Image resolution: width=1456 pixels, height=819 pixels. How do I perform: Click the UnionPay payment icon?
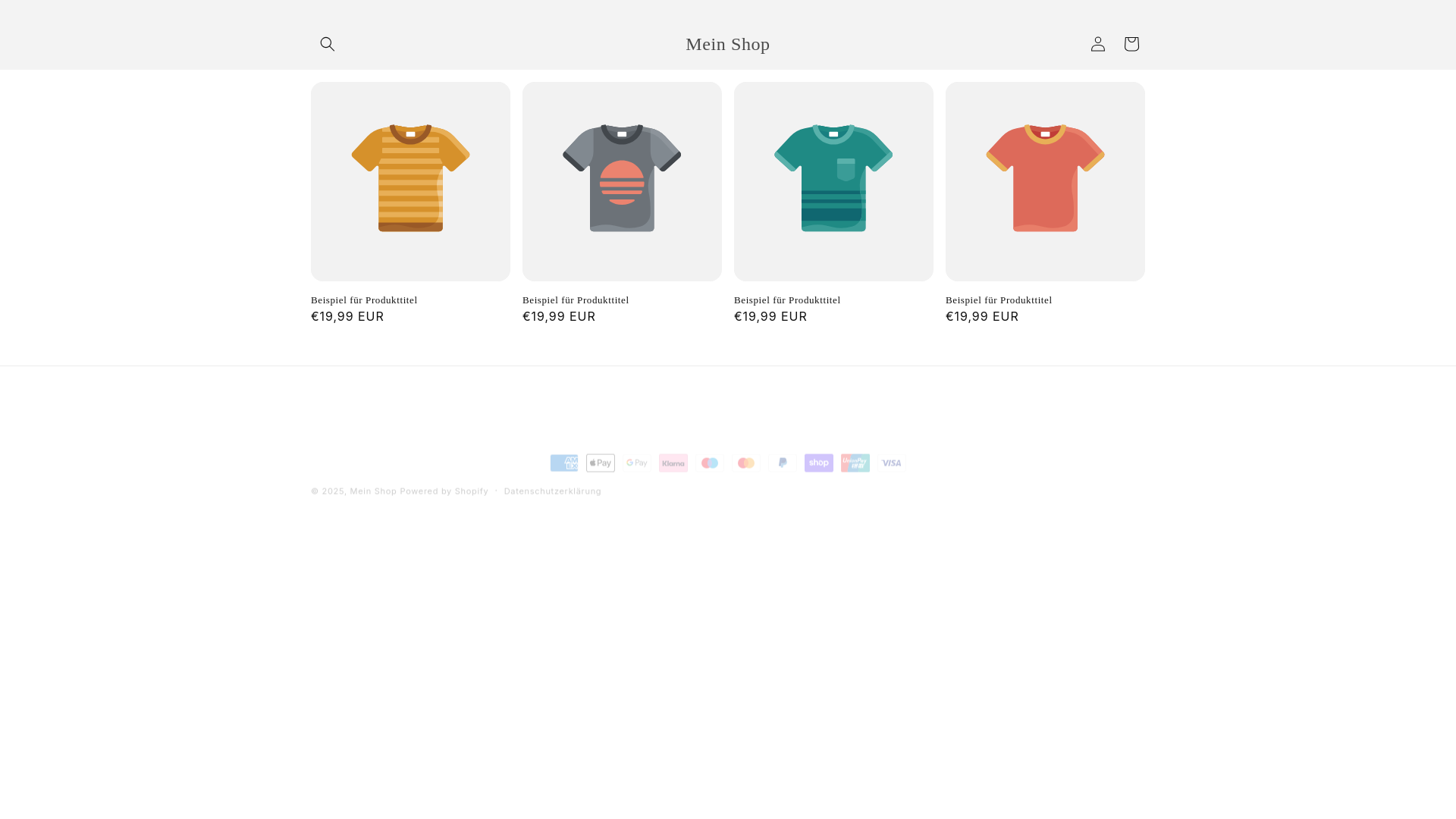point(855,463)
